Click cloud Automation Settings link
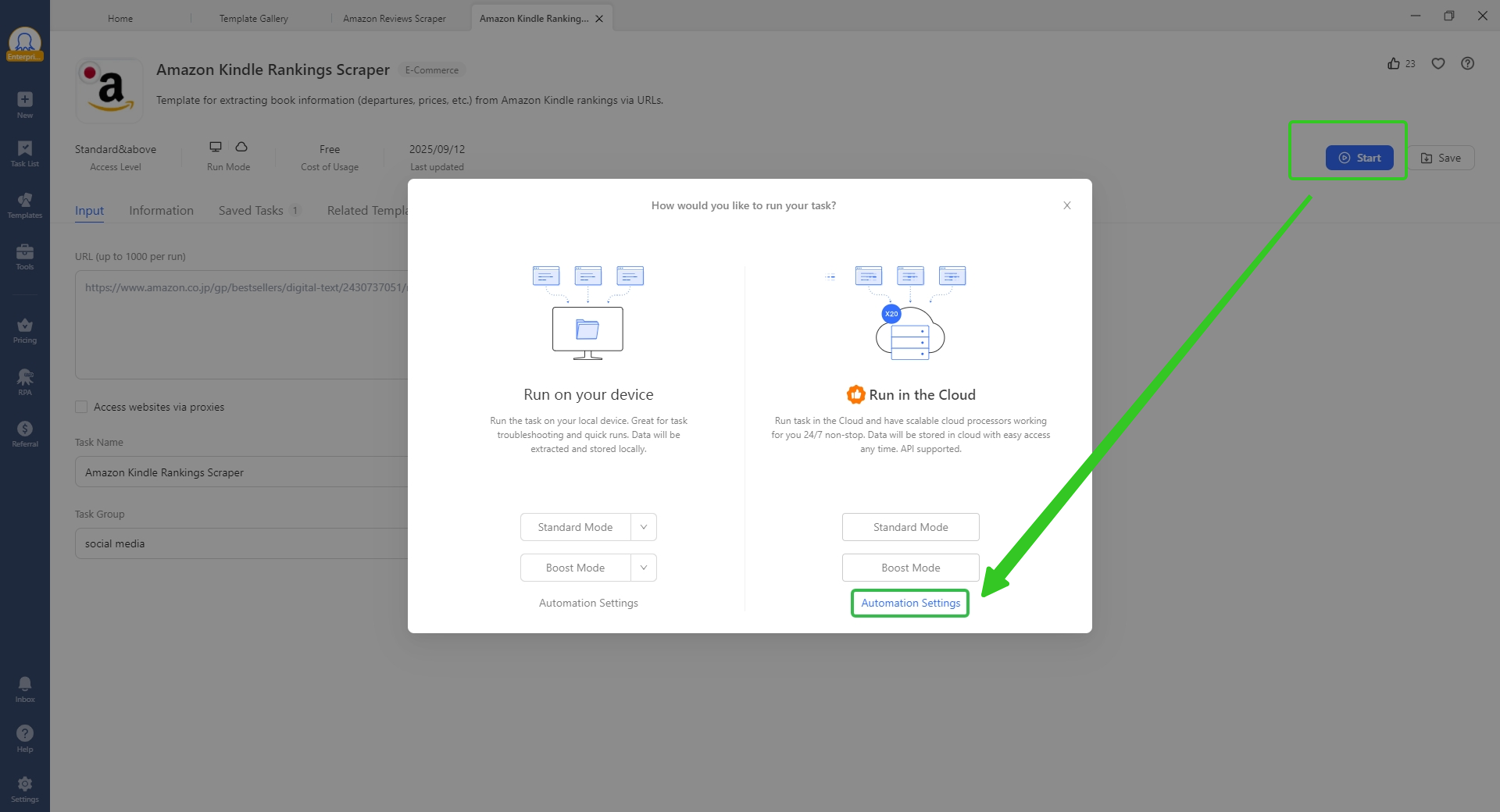Screen dimensions: 1500x812 [x=910, y=603]
